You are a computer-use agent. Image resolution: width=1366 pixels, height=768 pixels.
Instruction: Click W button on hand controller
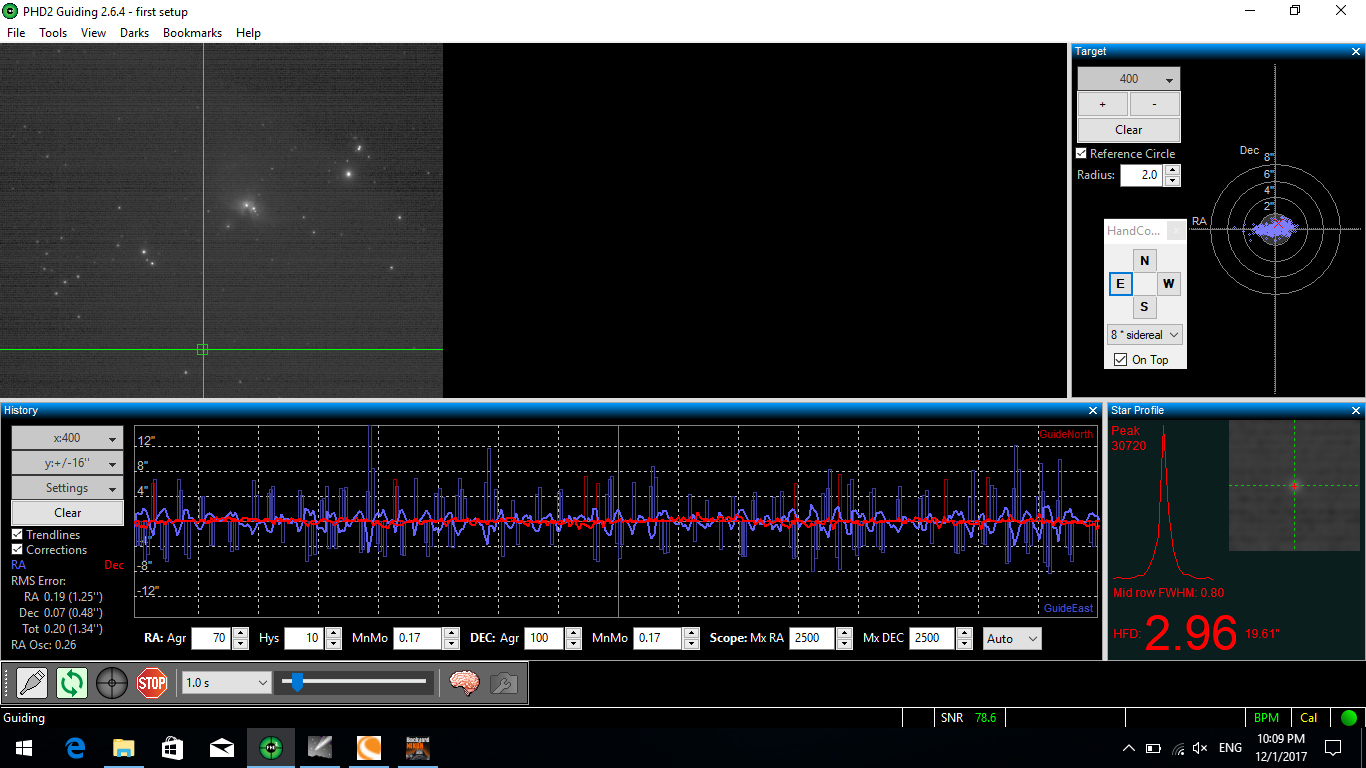[x=1169, y=284]
